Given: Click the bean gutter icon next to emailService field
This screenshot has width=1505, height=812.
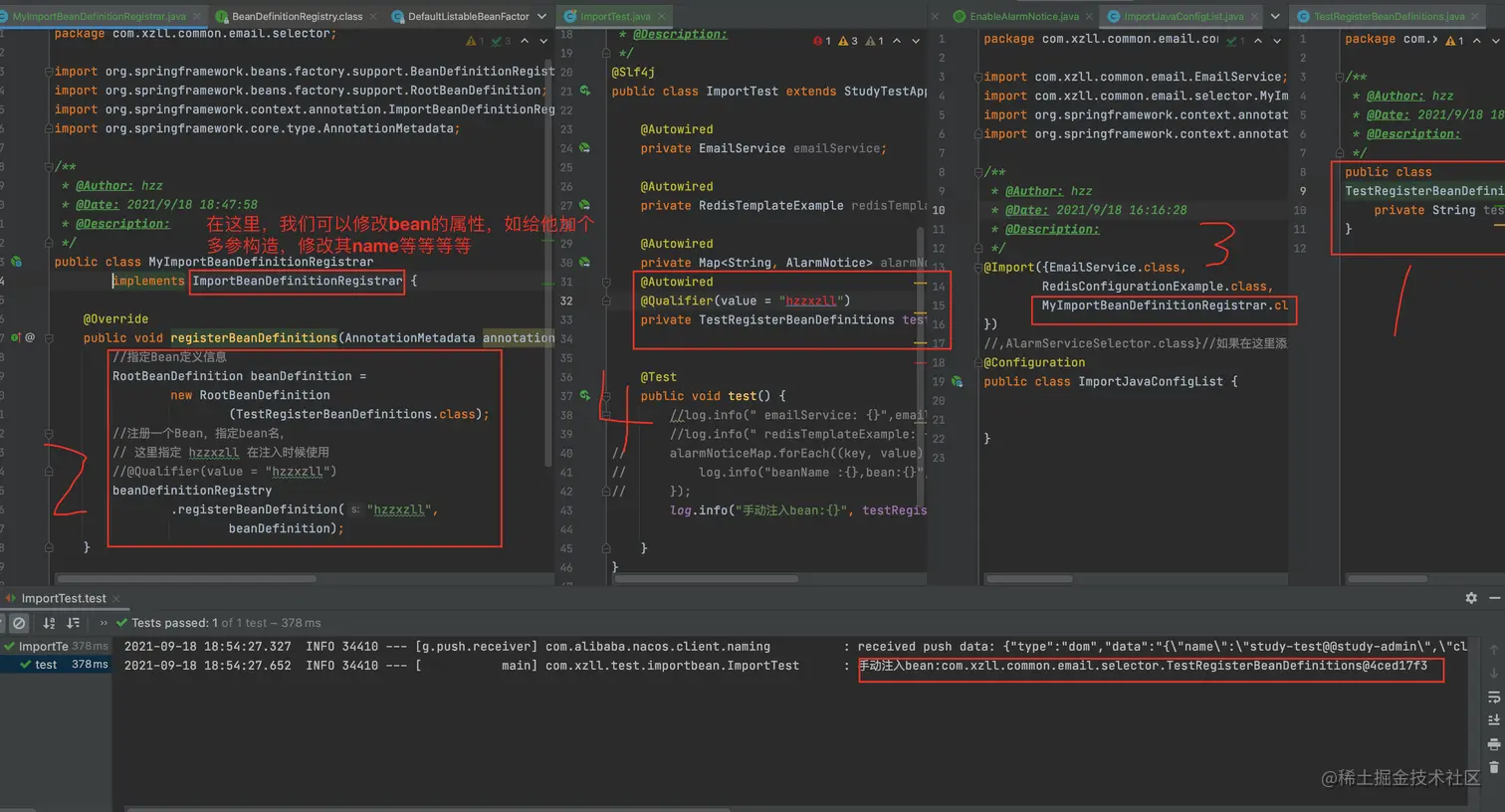Looking at the screenshot, I should (585, 148).
